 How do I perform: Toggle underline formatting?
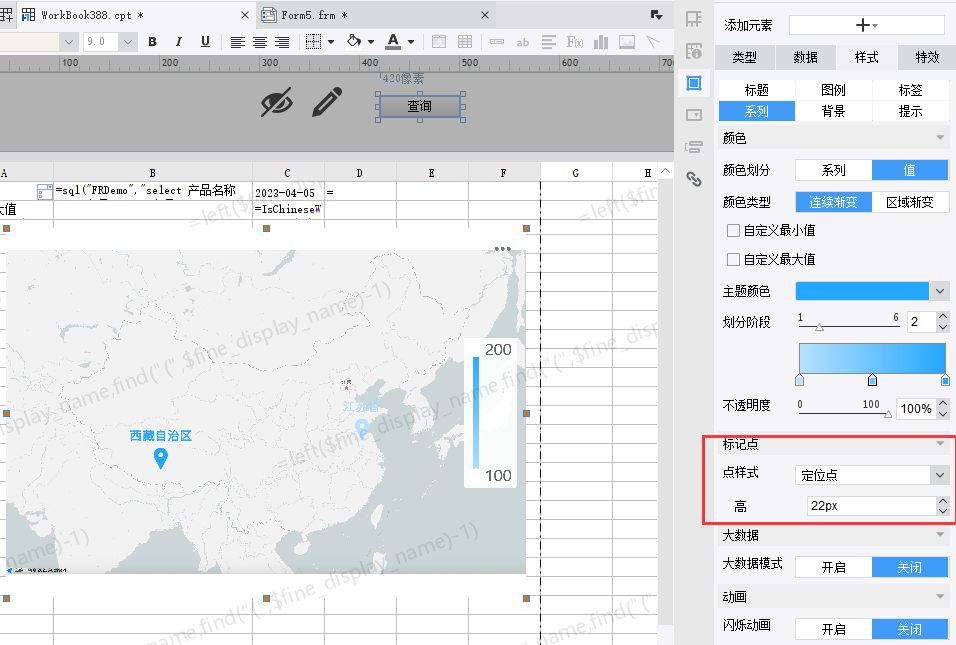pyautogui.click(x=205, y=42)
